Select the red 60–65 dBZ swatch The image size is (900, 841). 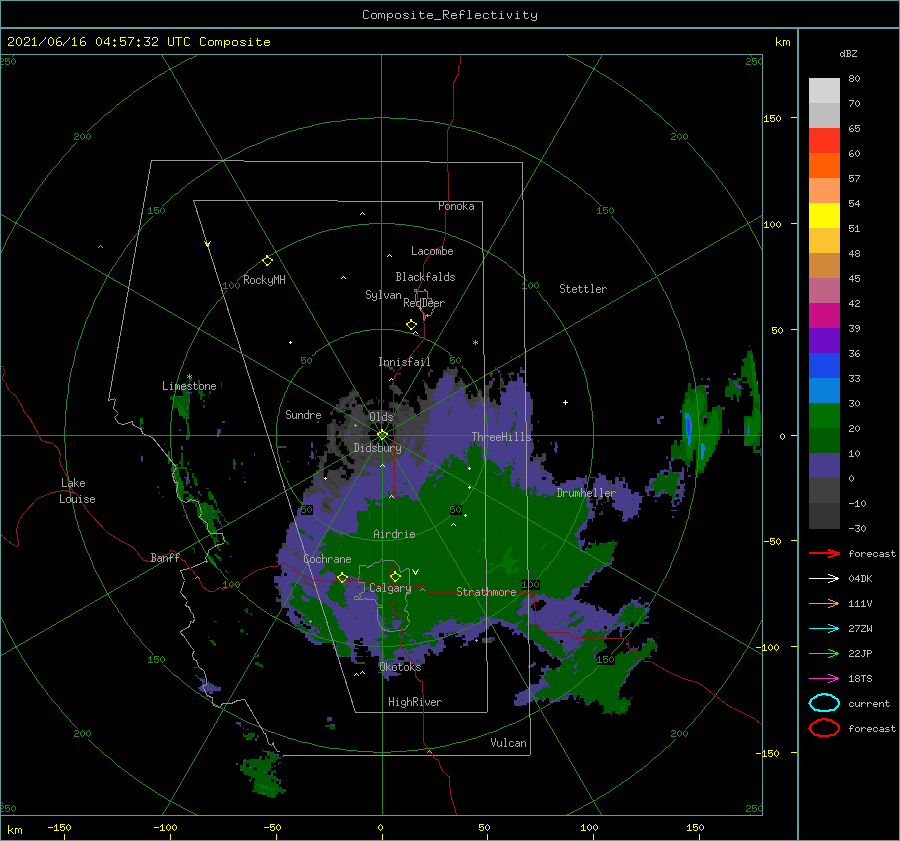click(824, 141)
